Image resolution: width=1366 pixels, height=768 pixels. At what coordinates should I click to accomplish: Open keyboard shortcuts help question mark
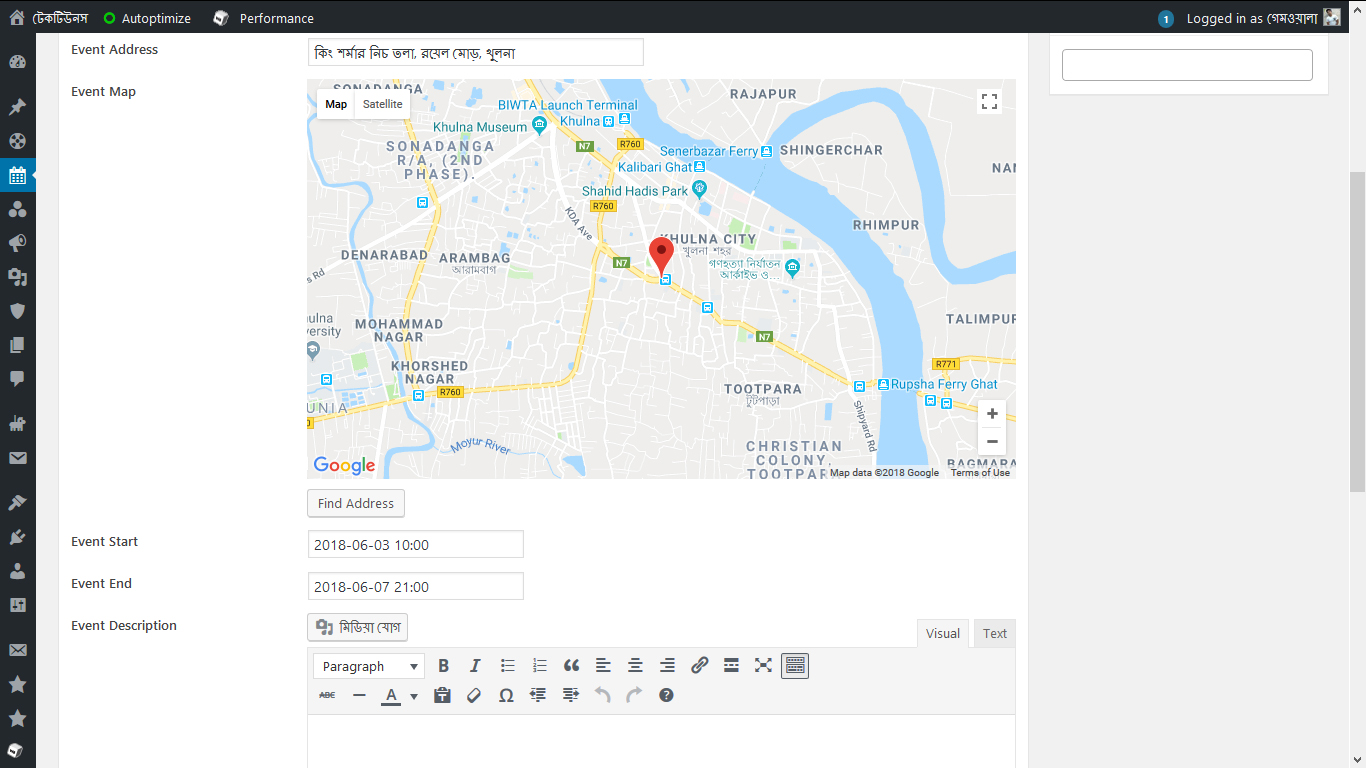[666, 695]
